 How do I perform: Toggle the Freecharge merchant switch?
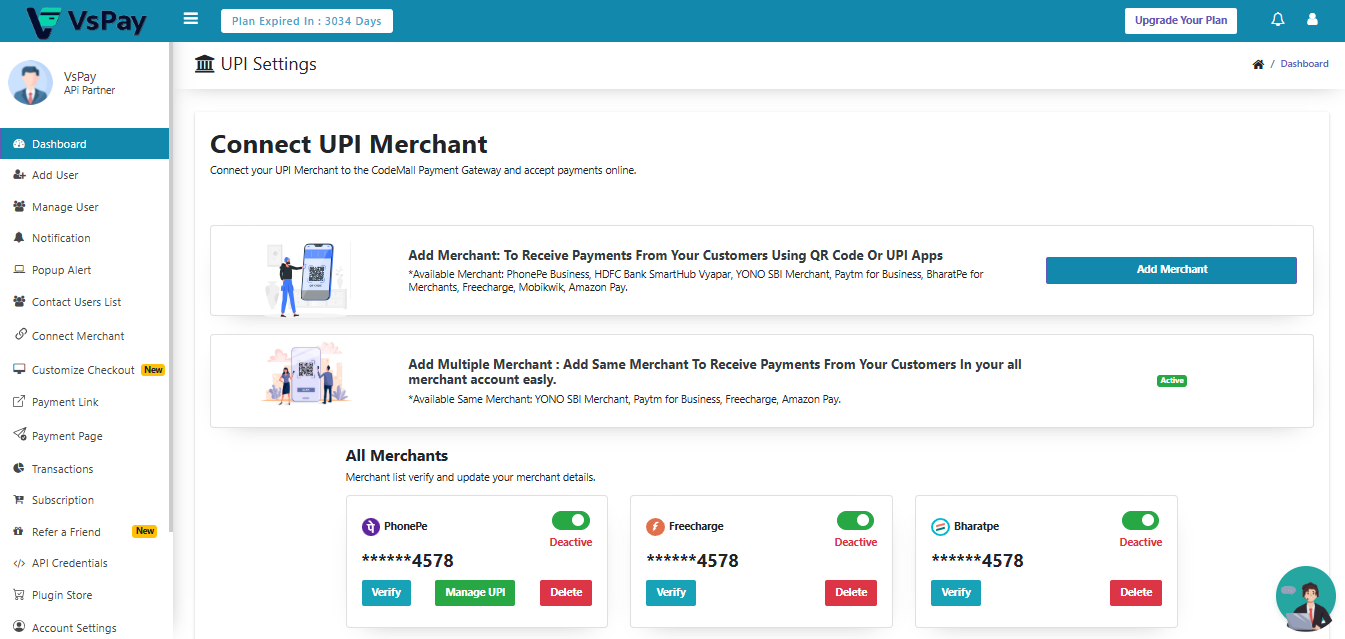pos(855,521)
